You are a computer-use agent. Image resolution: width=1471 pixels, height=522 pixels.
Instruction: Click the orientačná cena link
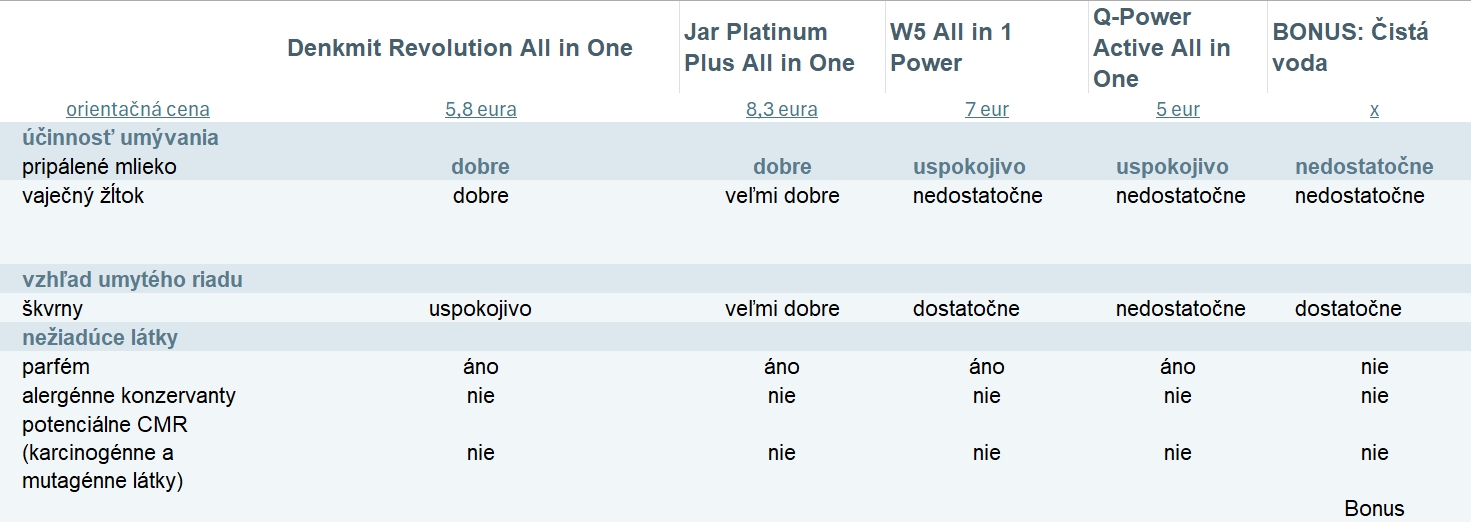pyautogui.click(x=138, y=109)
